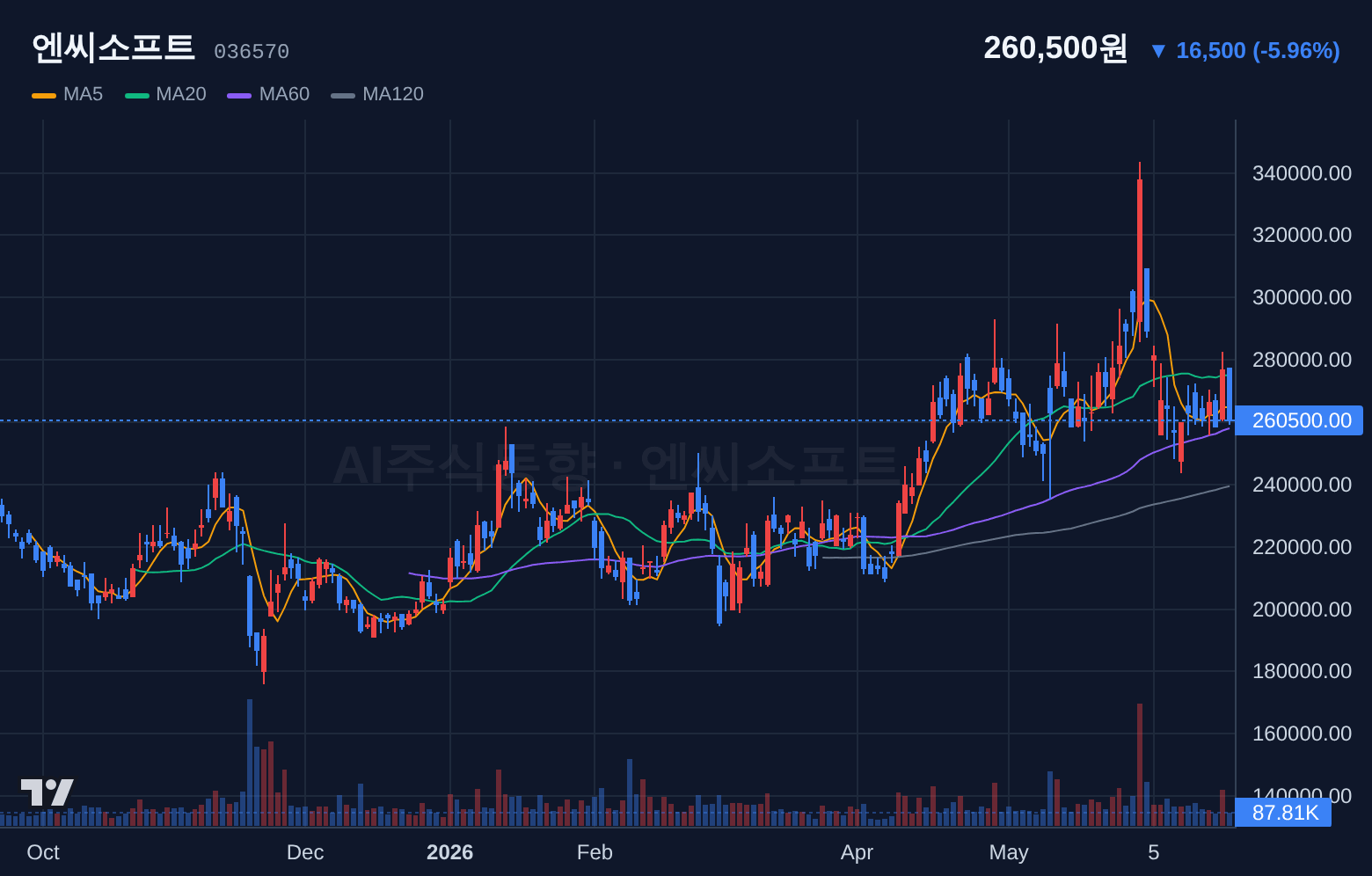This screenshot has height=876, width=1372.
Task: Click the Apr time axis label
Action: tap(857, 852)
